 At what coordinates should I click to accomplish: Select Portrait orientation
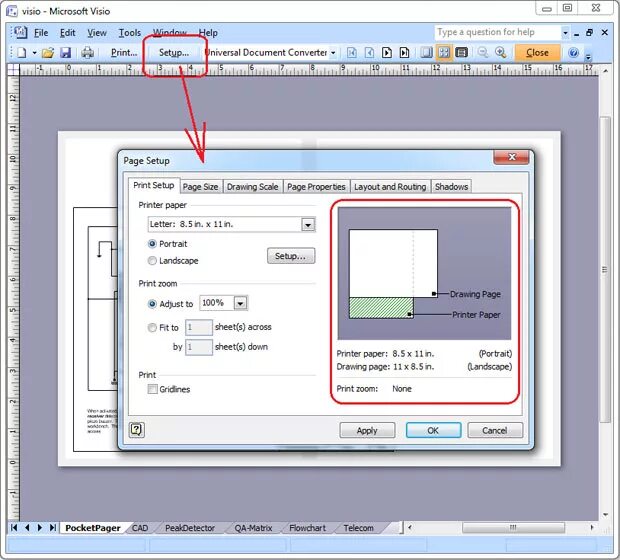coord(152,244)
